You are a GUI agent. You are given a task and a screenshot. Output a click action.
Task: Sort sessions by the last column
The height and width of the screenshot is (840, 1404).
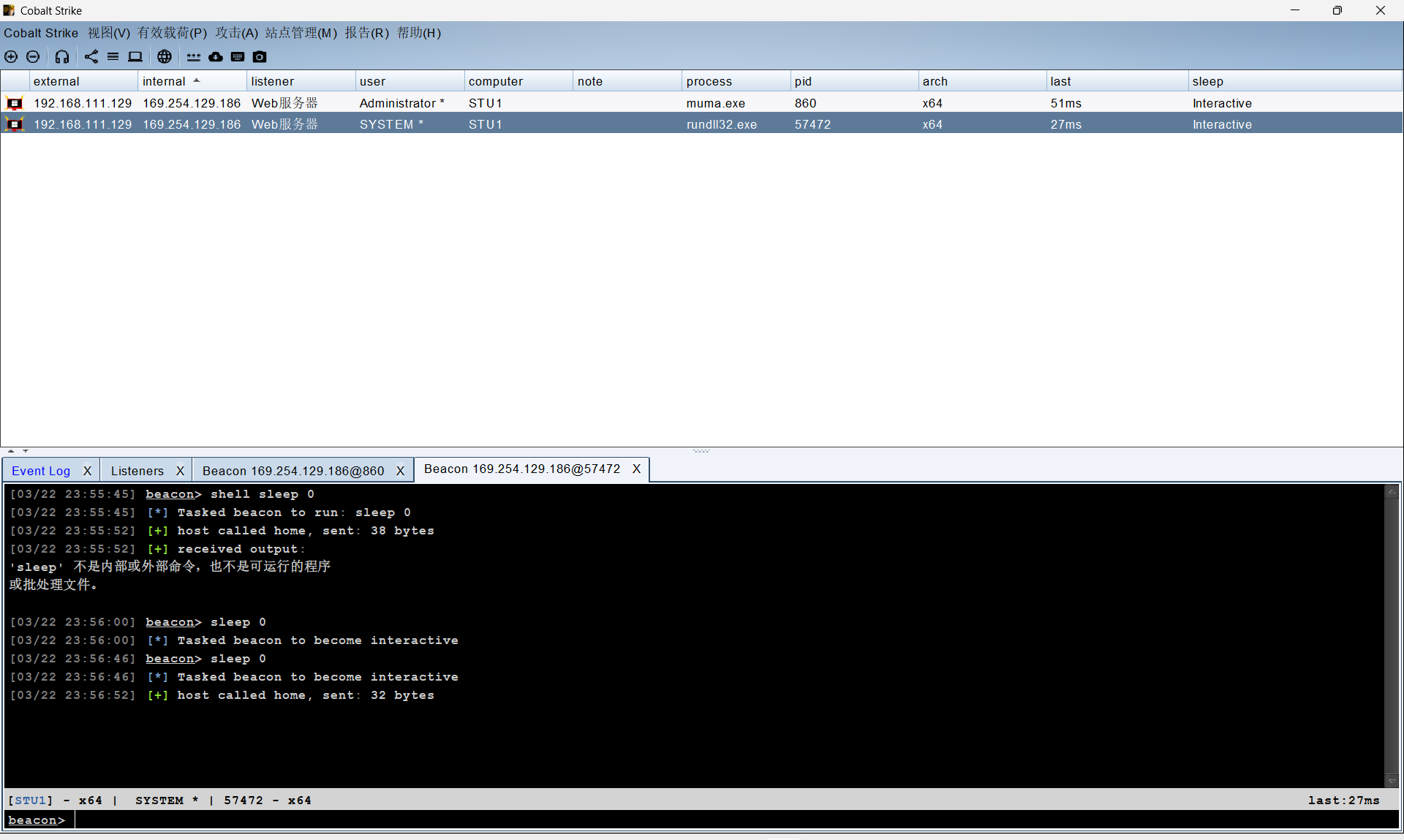(x=1117, y=81)
